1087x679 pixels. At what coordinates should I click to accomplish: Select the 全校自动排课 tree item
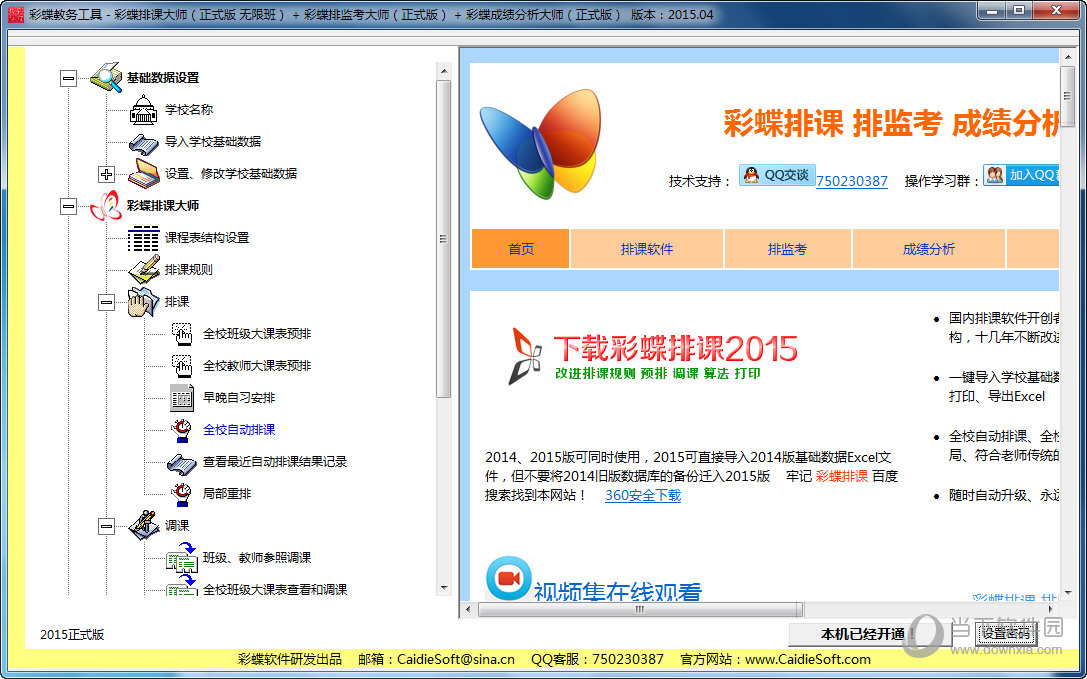click(239, 430)
